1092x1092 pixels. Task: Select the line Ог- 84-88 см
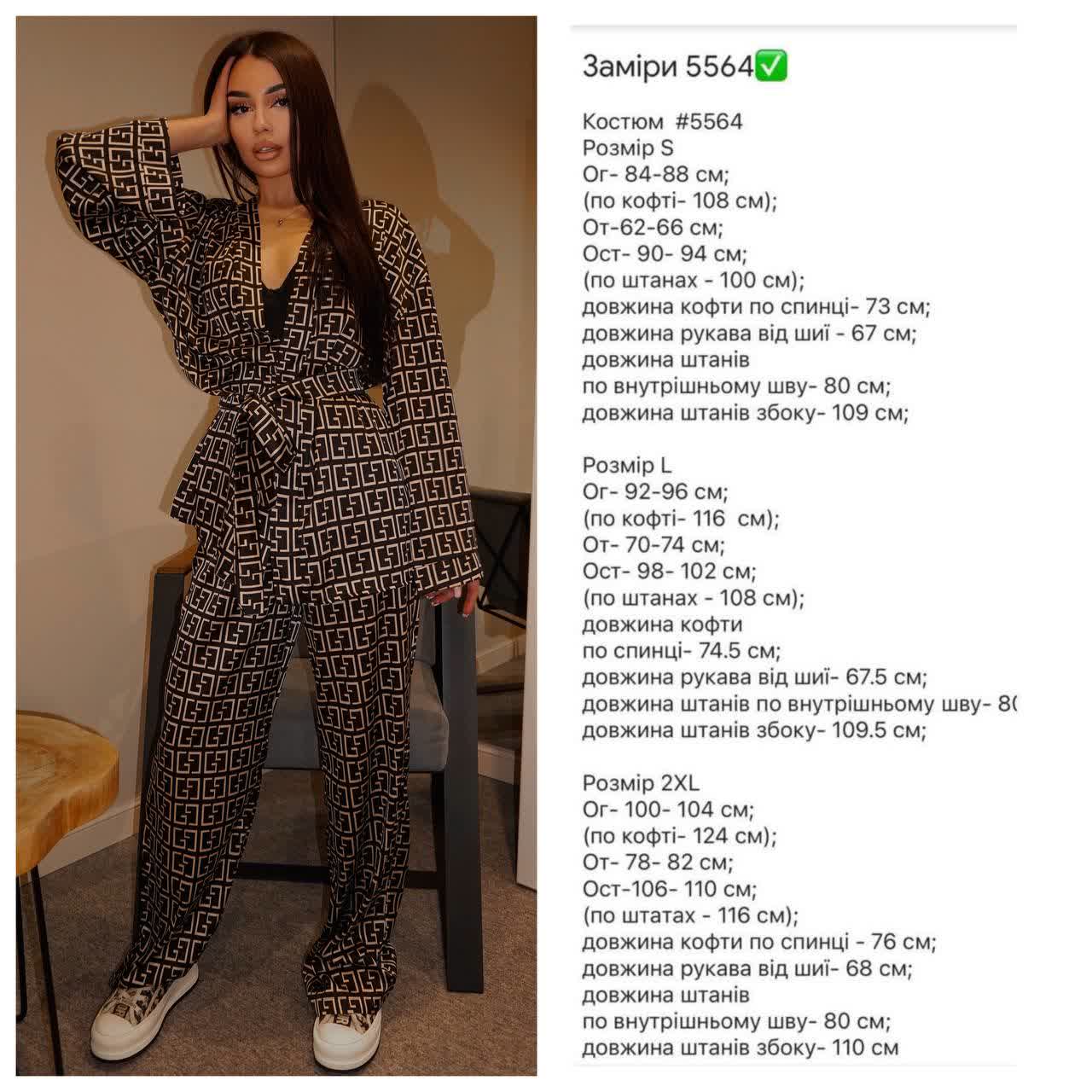655,174
